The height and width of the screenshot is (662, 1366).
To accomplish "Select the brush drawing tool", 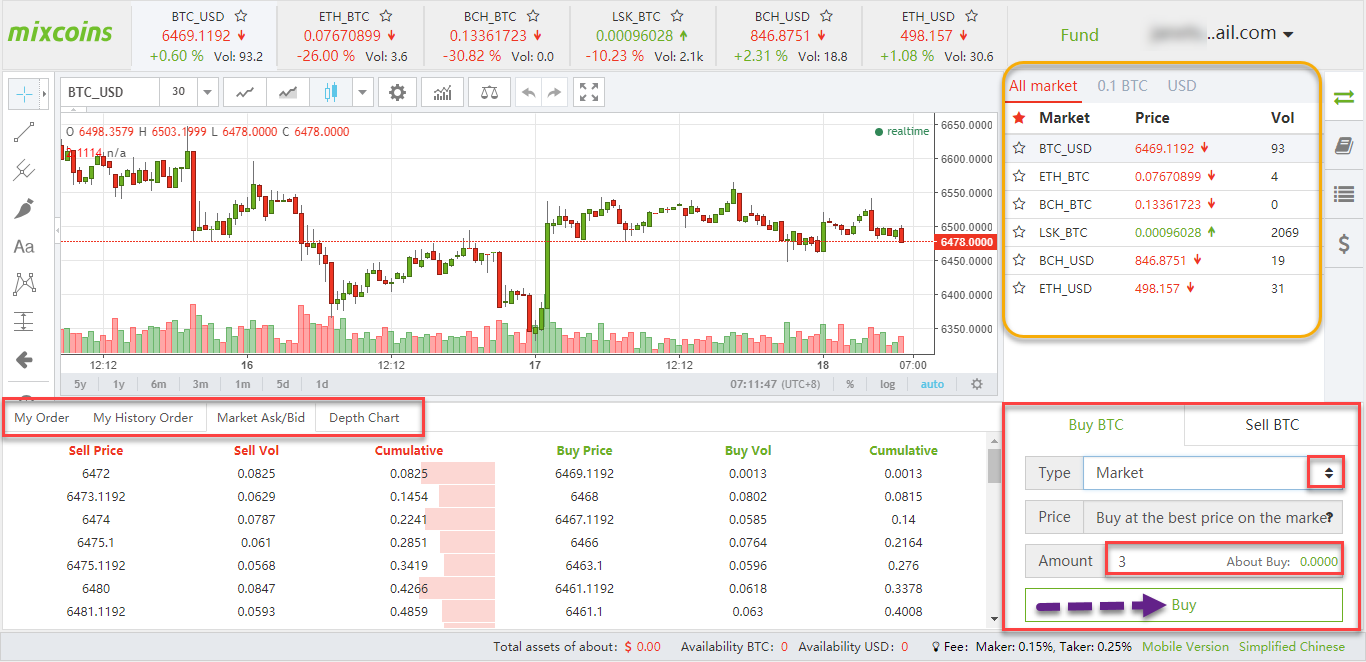I will [24, 208].
